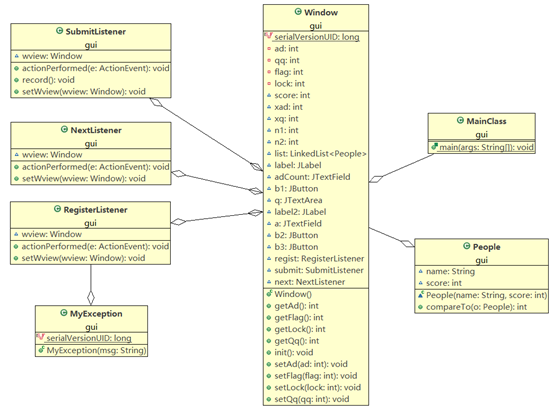Select the adCount: JTextField attribute
Viewport: 554px width, 412px height.
312,177
